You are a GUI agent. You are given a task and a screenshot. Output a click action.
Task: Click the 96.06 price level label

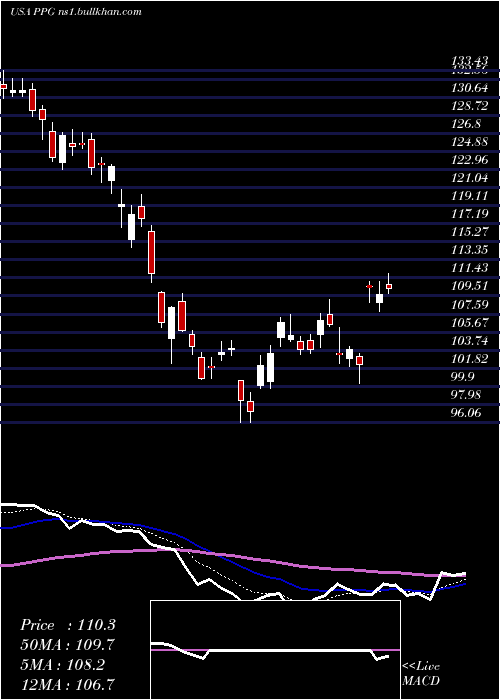pos(468,413)
